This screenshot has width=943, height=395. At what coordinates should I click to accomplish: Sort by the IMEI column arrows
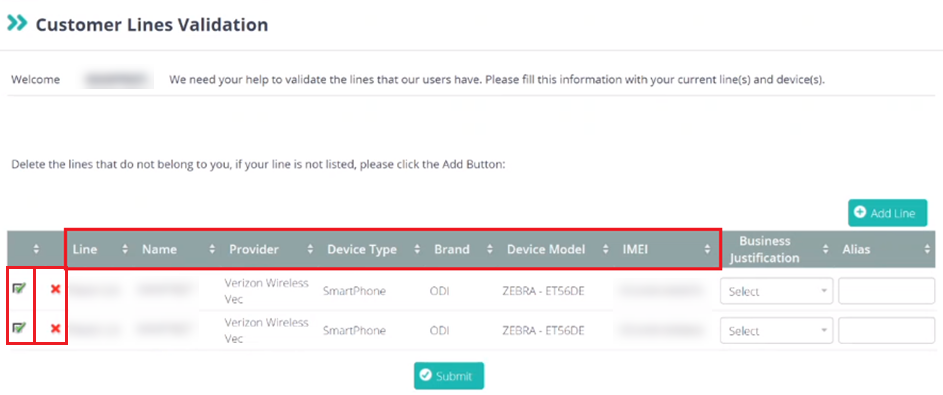click(x=707, y=249)
